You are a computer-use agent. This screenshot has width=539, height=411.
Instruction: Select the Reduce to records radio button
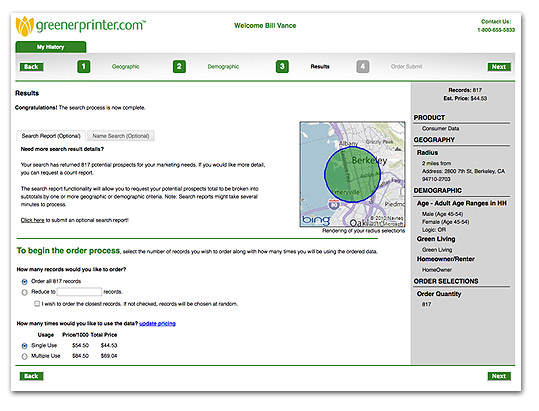(24, 292)
